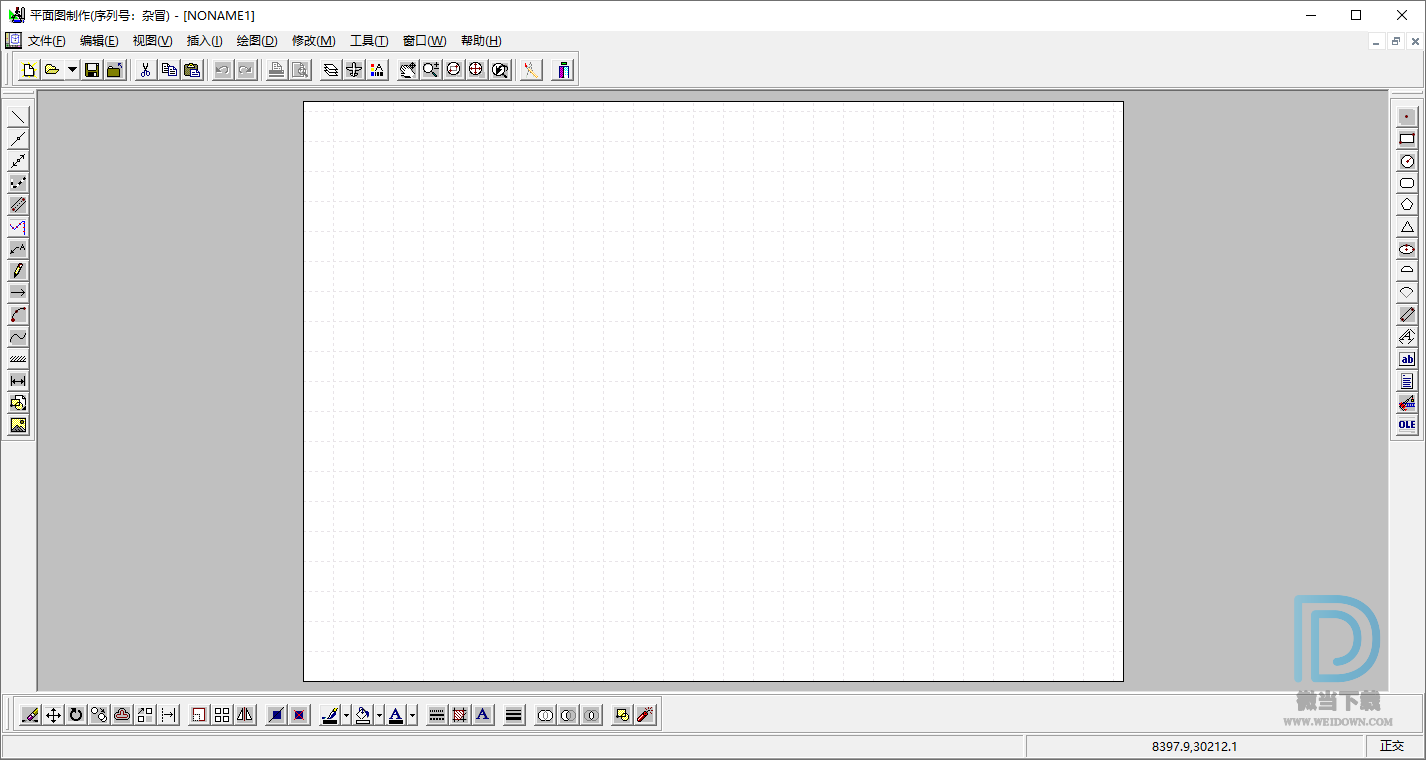Click the mirror flip icon
Screen dimensions: 1426x760
(245, 715)
